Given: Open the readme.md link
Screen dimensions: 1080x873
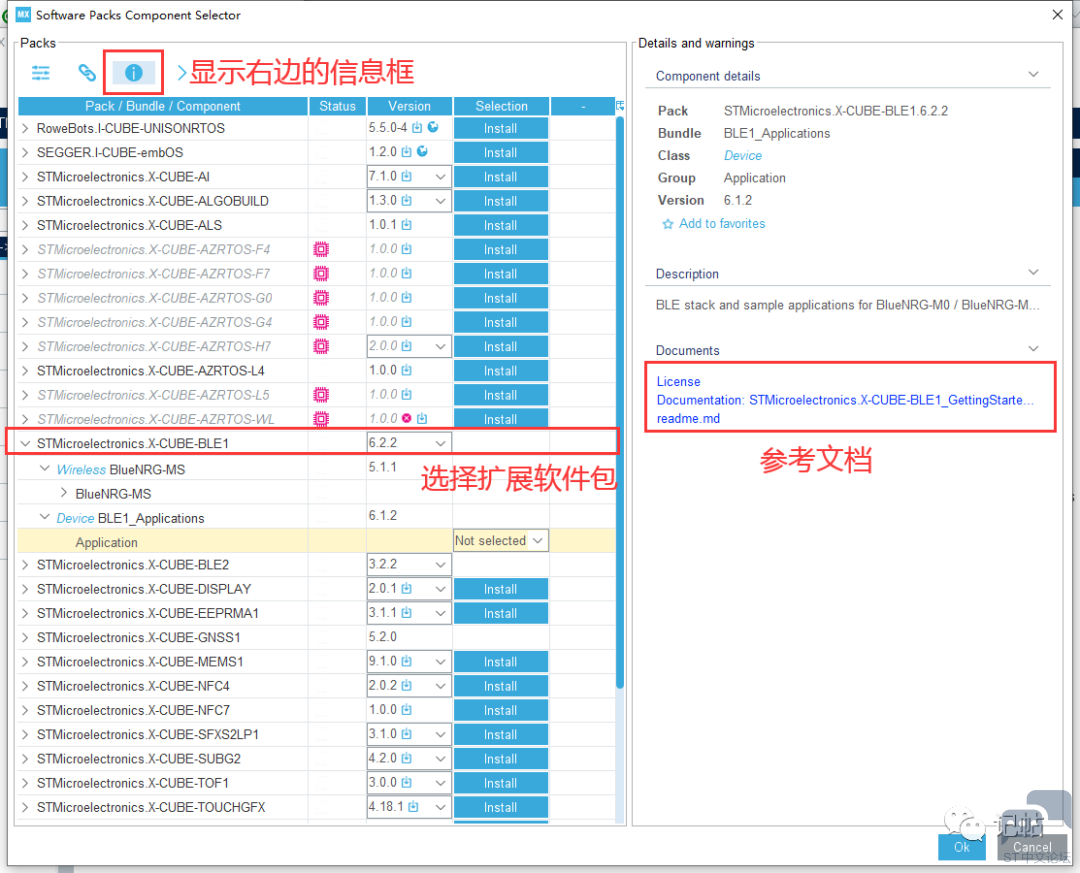Looking at the screenshot, I should coord(688,418).
